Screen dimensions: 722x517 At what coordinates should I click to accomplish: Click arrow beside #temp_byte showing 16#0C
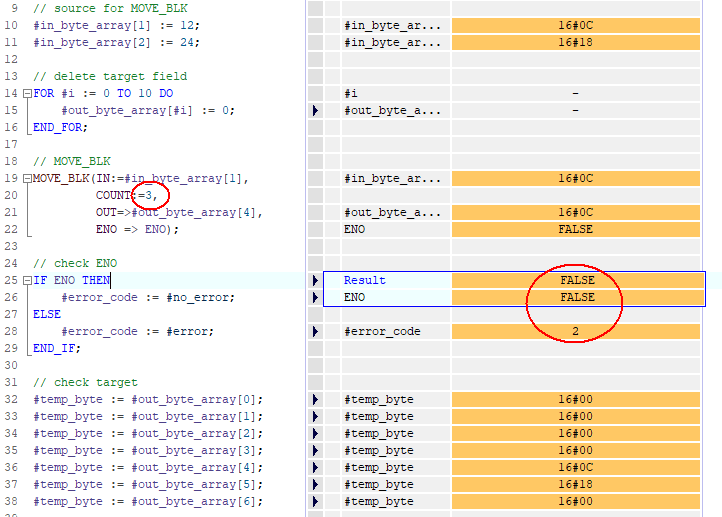point(315,468)
